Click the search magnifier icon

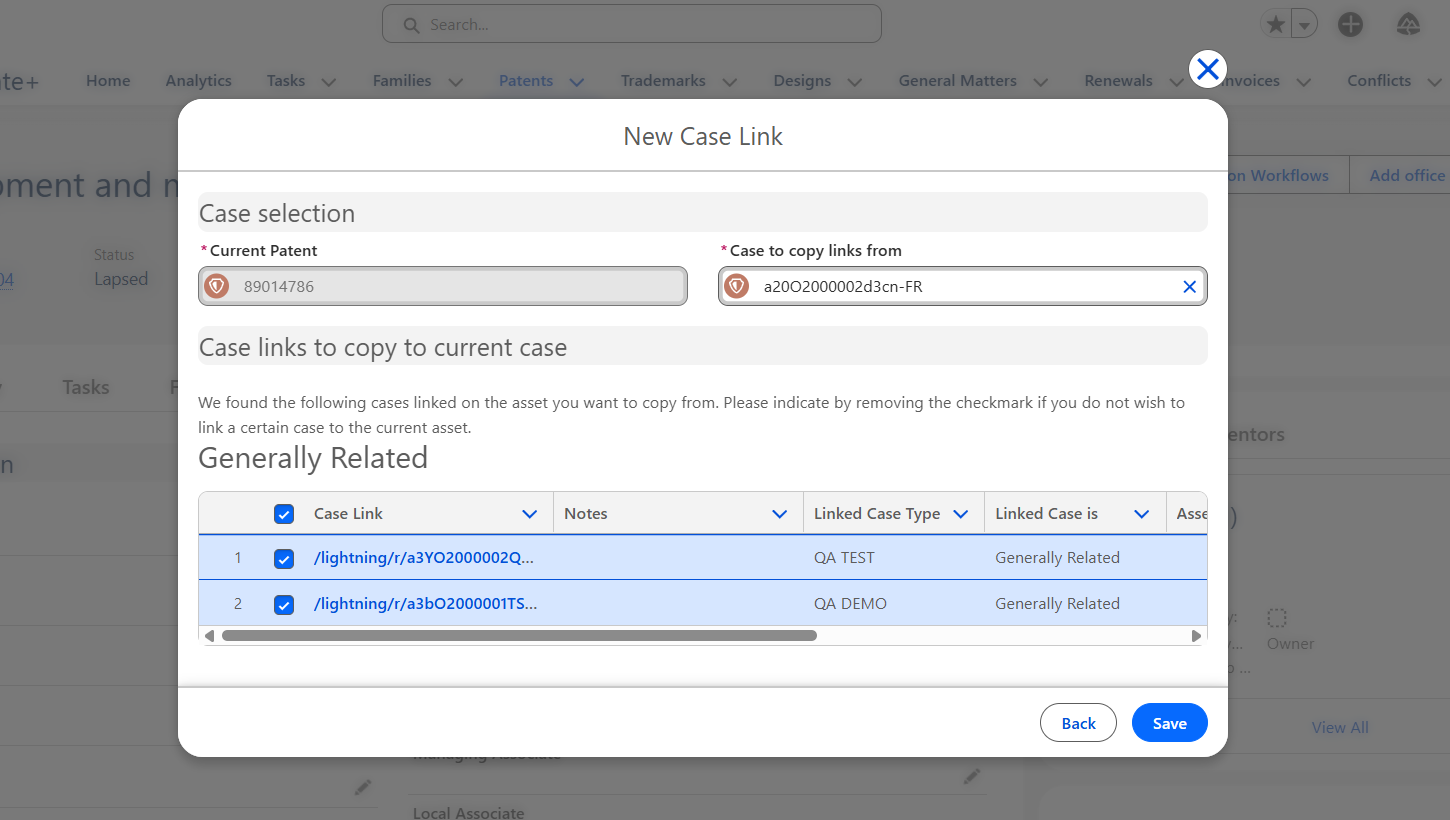(410, 25)
